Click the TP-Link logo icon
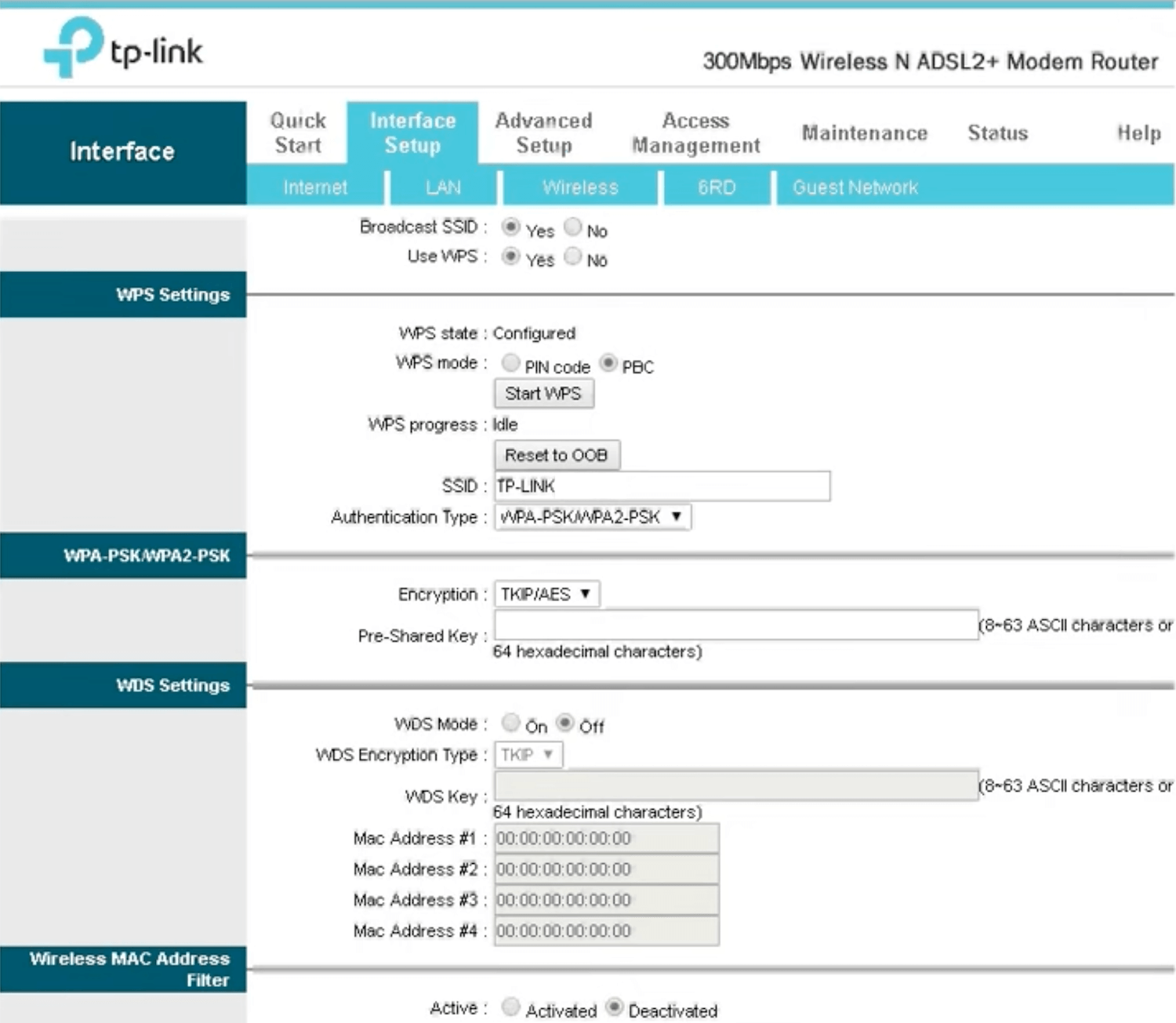 [73, 47]
